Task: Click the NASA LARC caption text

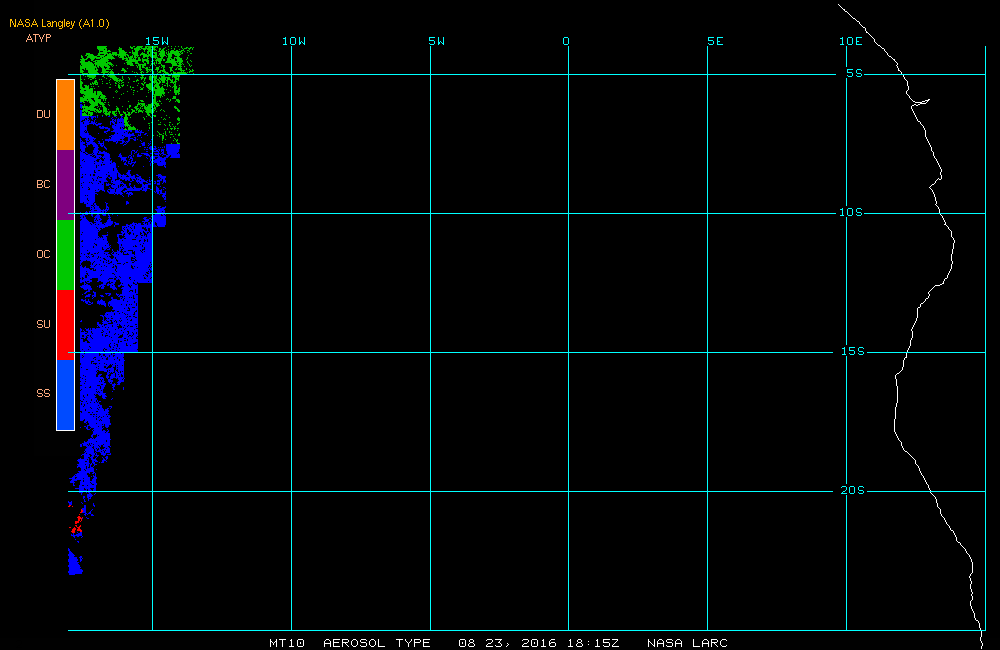Action: [688, 643]
